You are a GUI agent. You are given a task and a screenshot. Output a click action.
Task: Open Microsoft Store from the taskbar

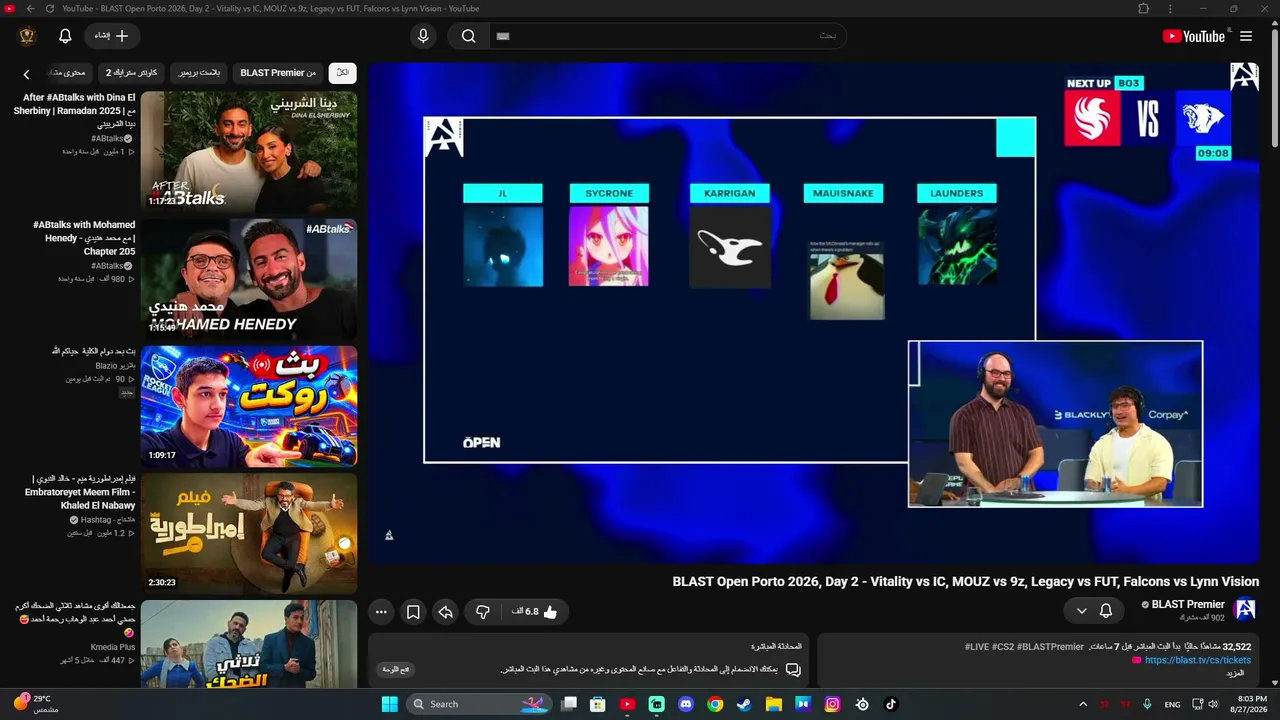[x=598, y=704]
